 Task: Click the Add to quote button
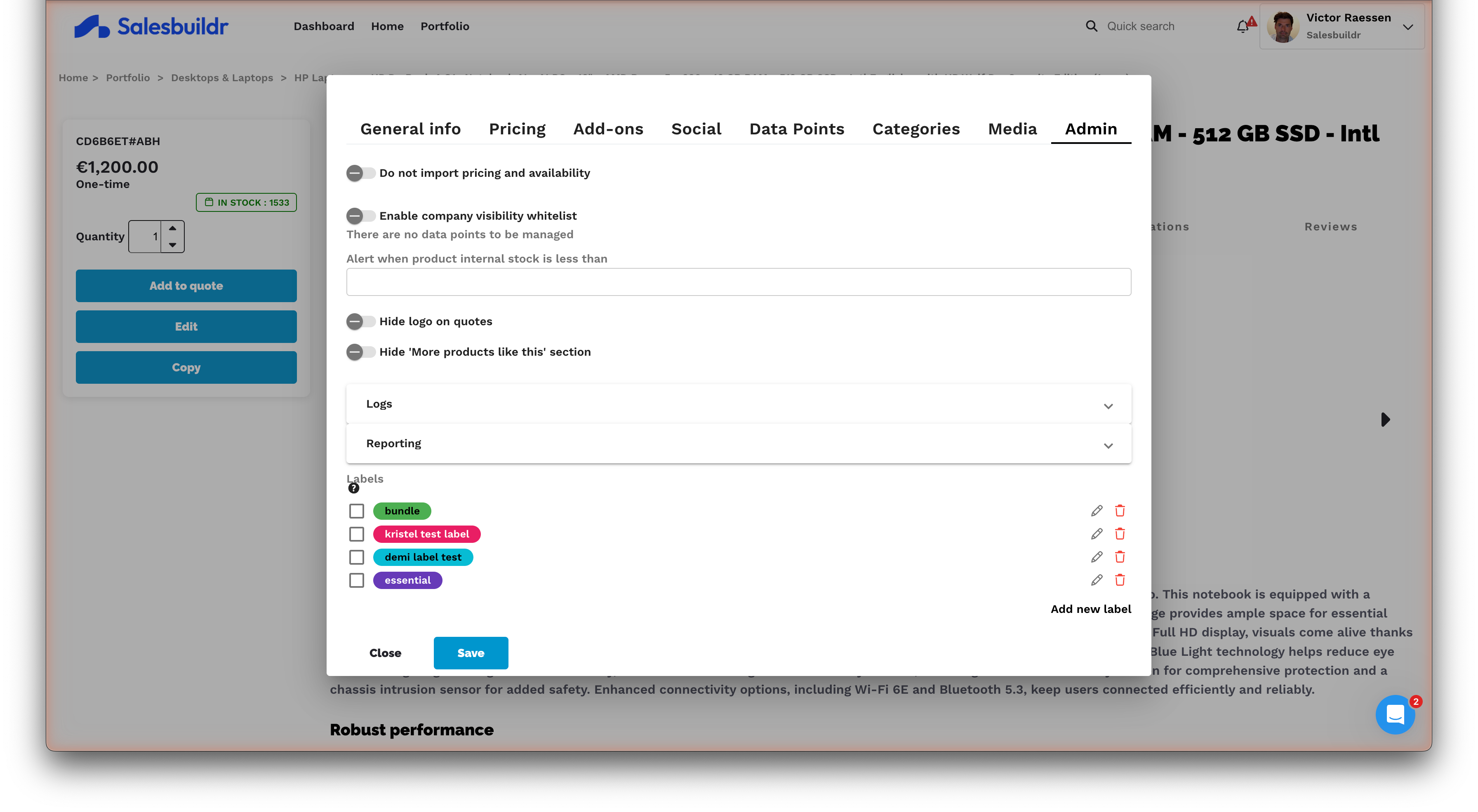coord(186,286)
